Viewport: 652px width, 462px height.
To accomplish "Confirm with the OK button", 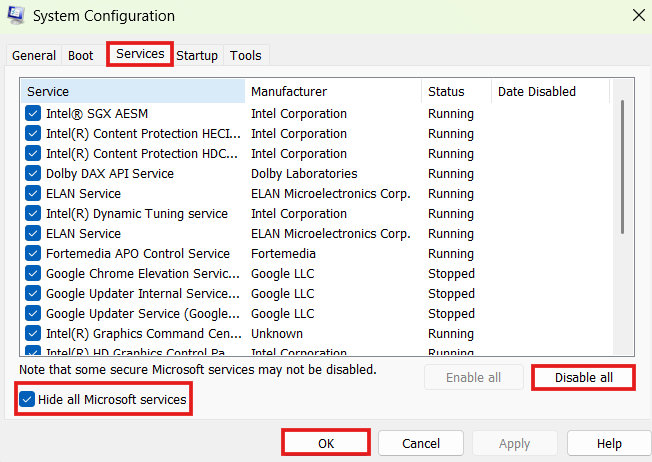I will [x=326, y=443].
